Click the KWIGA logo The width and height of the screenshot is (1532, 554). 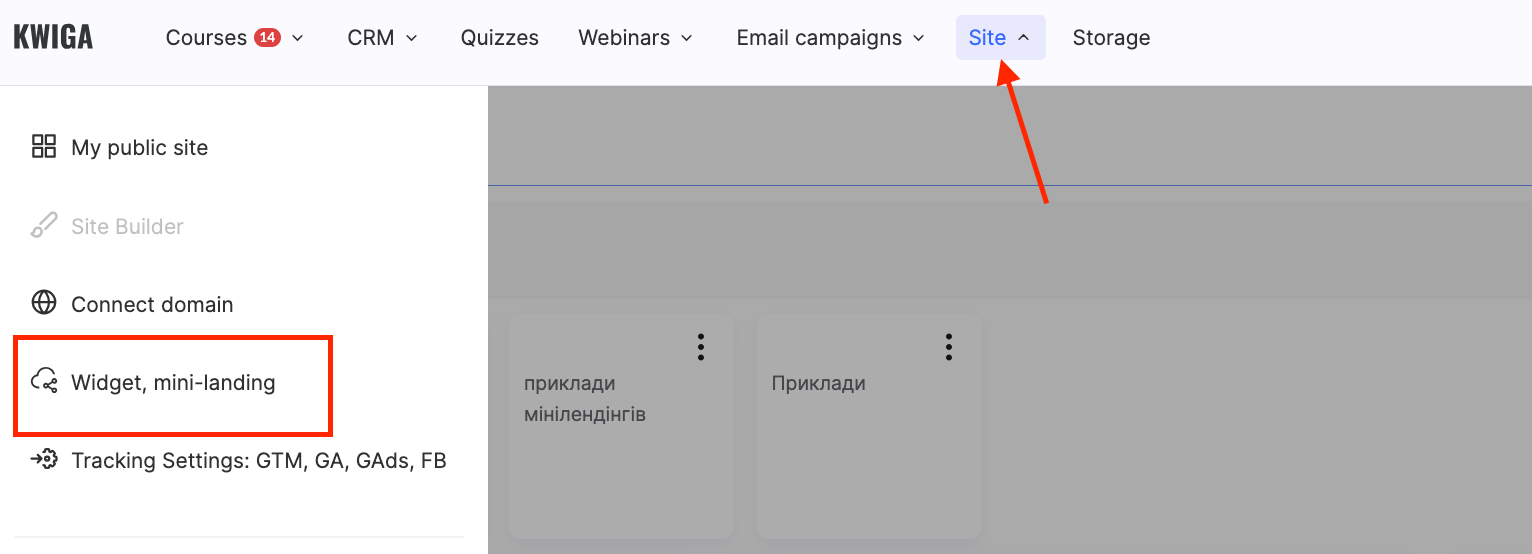(x=53, y=38)
